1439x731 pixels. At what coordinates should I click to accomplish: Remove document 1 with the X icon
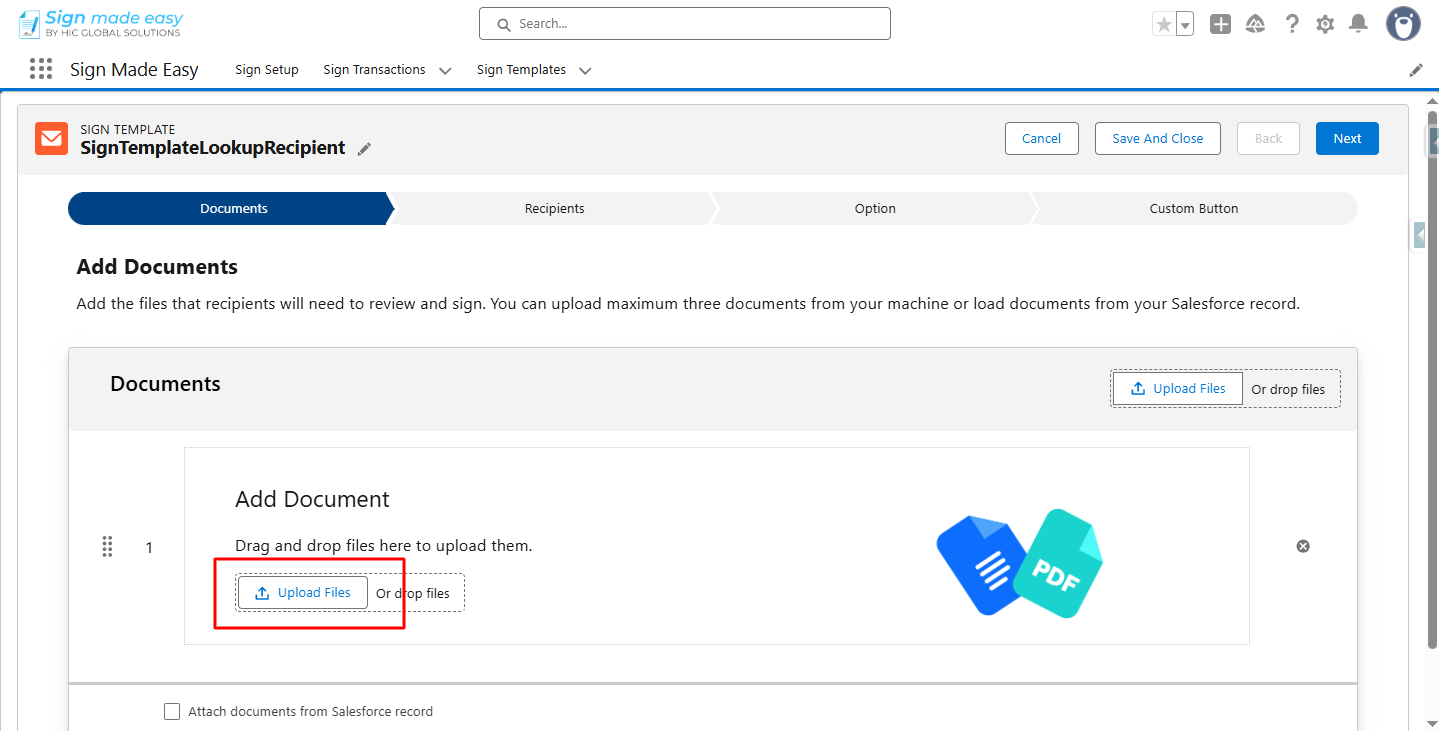pos(1303,546)
